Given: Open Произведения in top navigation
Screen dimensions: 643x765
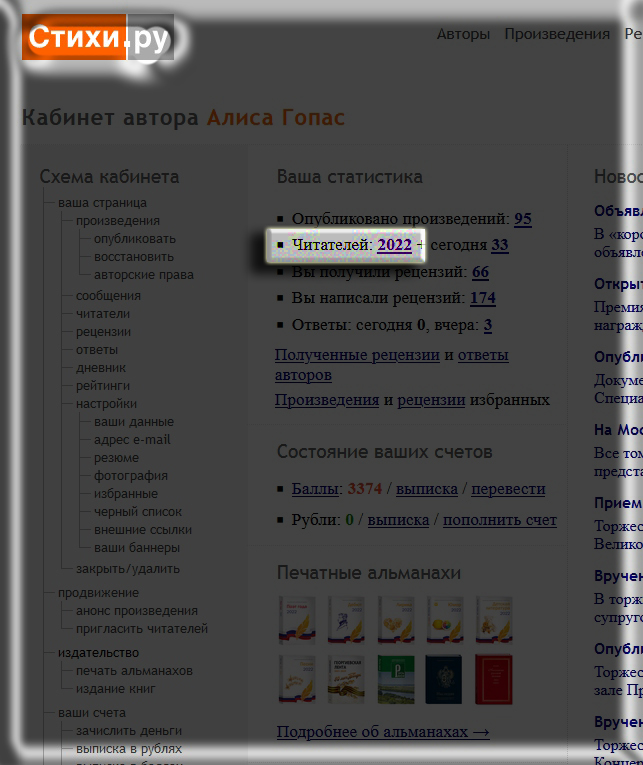Looking at the screenshot, I should 556,34.
